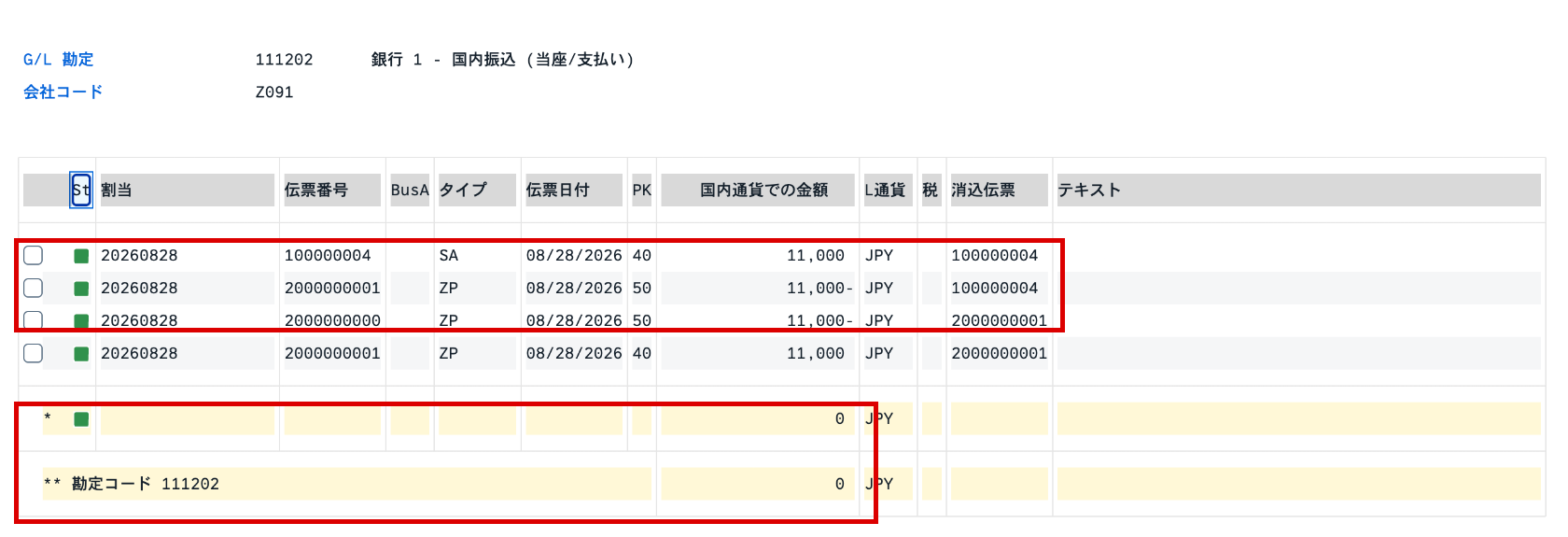Select the 税 column header
Image resolution: width=1568 pixels, height=537 pixels.
(931, 190)
